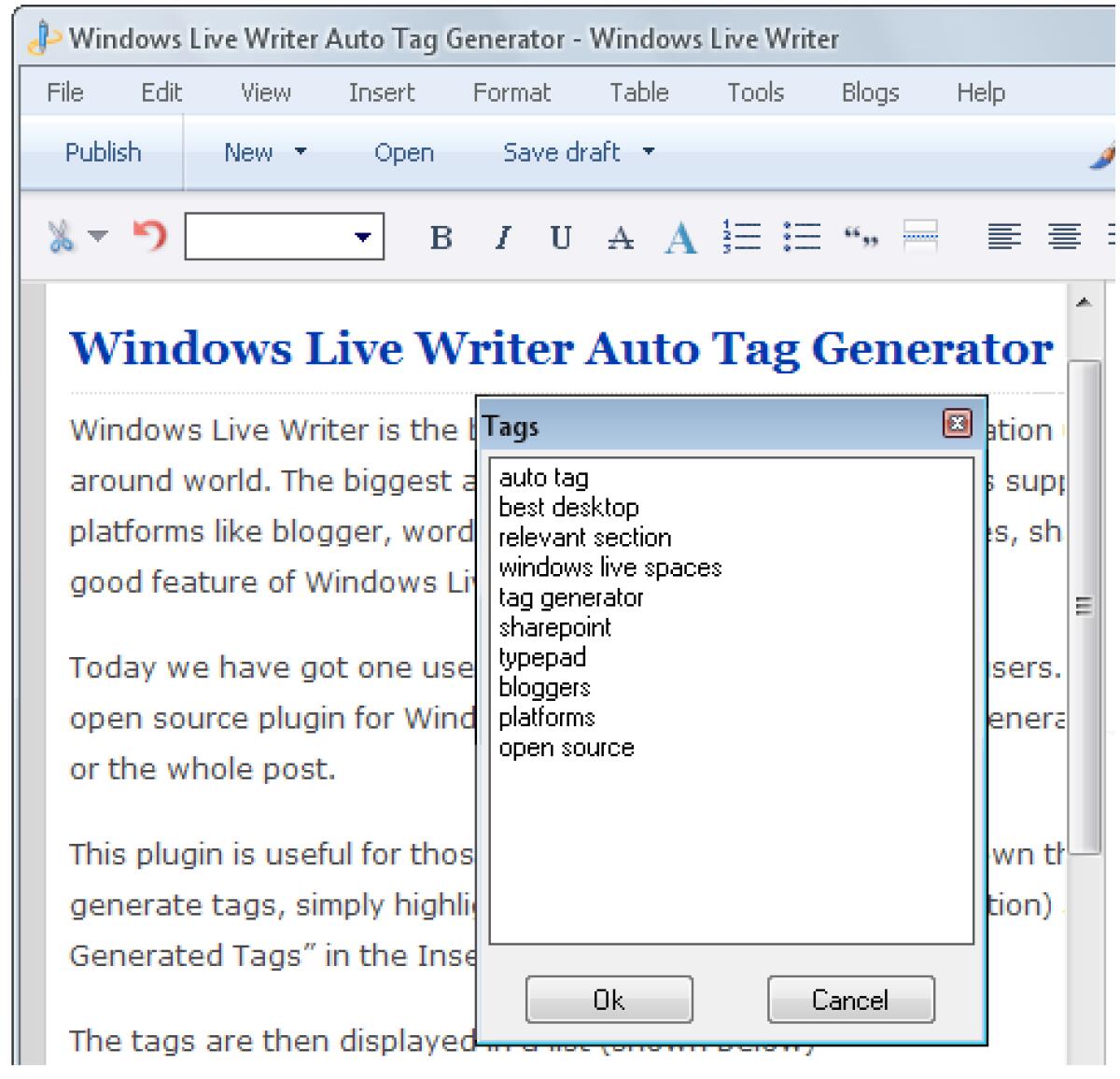Image resolution: width=1120 pixels, height=1079 pixels.
Task: Open the paragraph style combo box
Action: pos(285,237)
